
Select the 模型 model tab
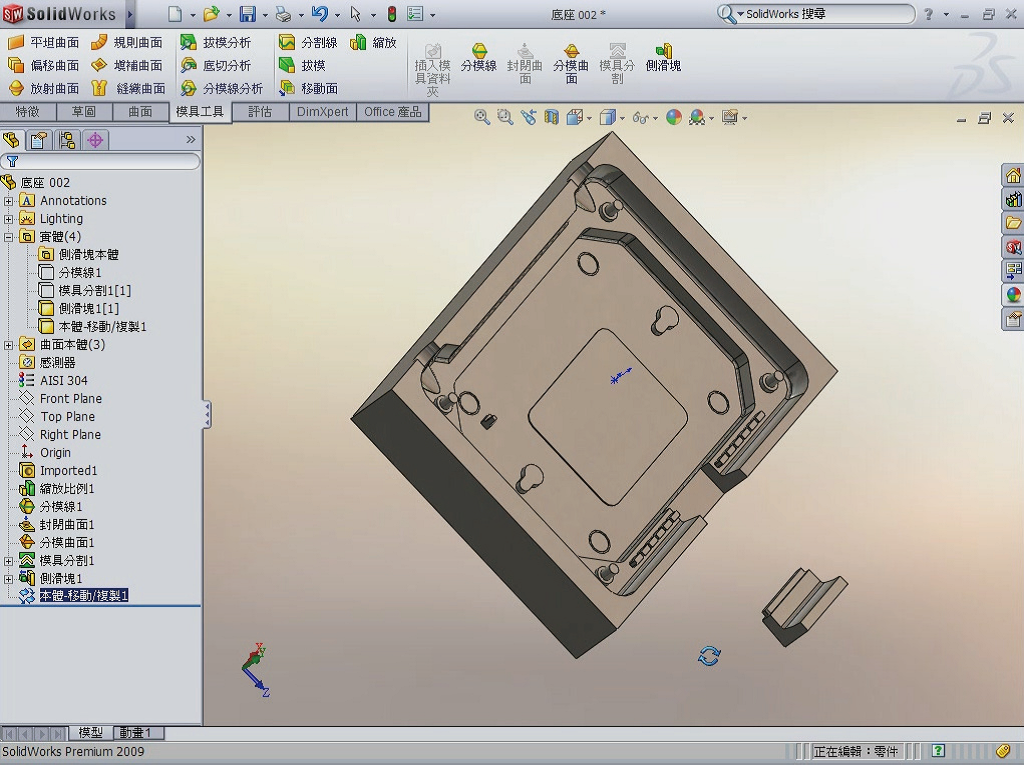91,733
